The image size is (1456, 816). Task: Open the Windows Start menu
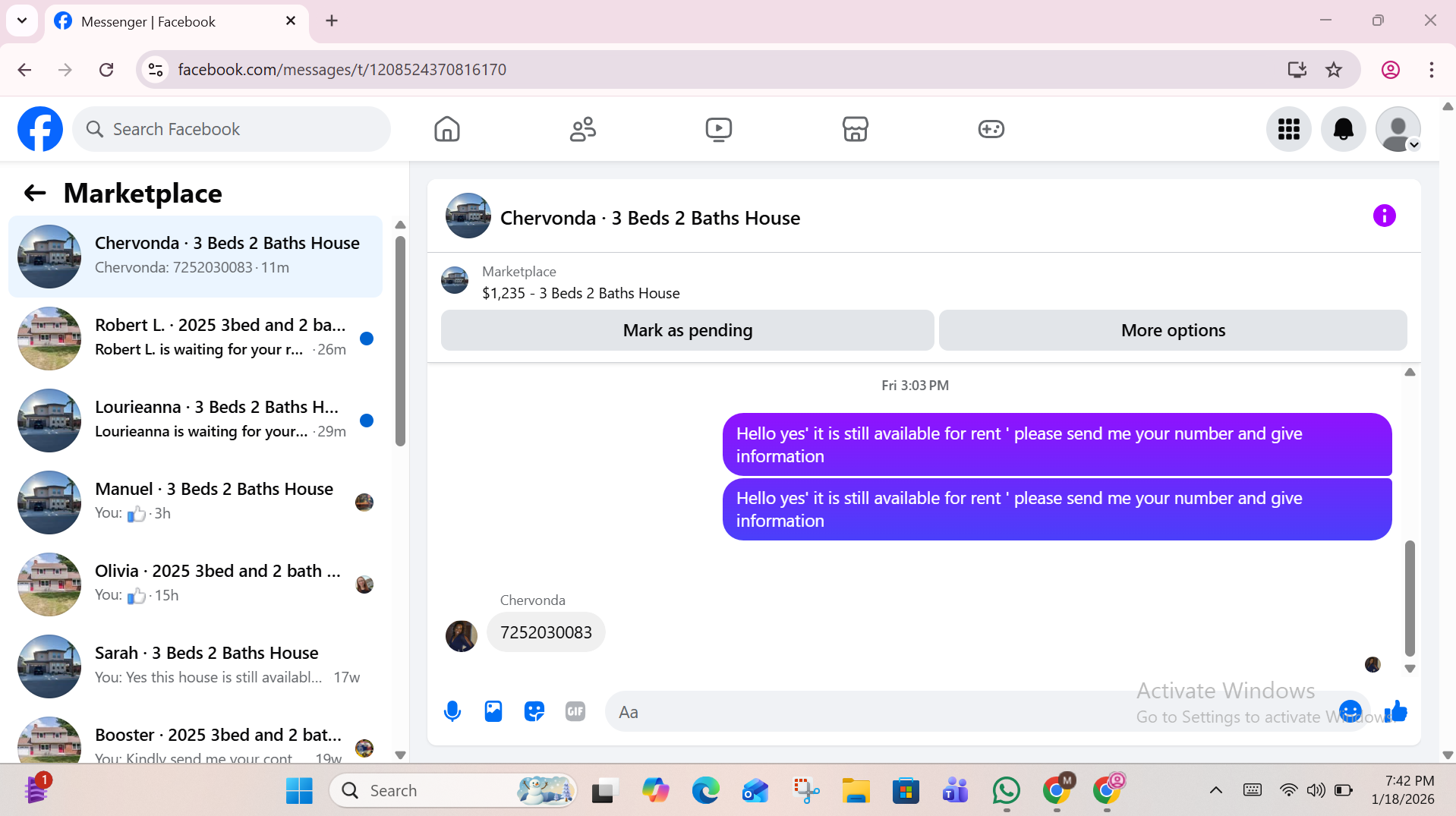299,790
